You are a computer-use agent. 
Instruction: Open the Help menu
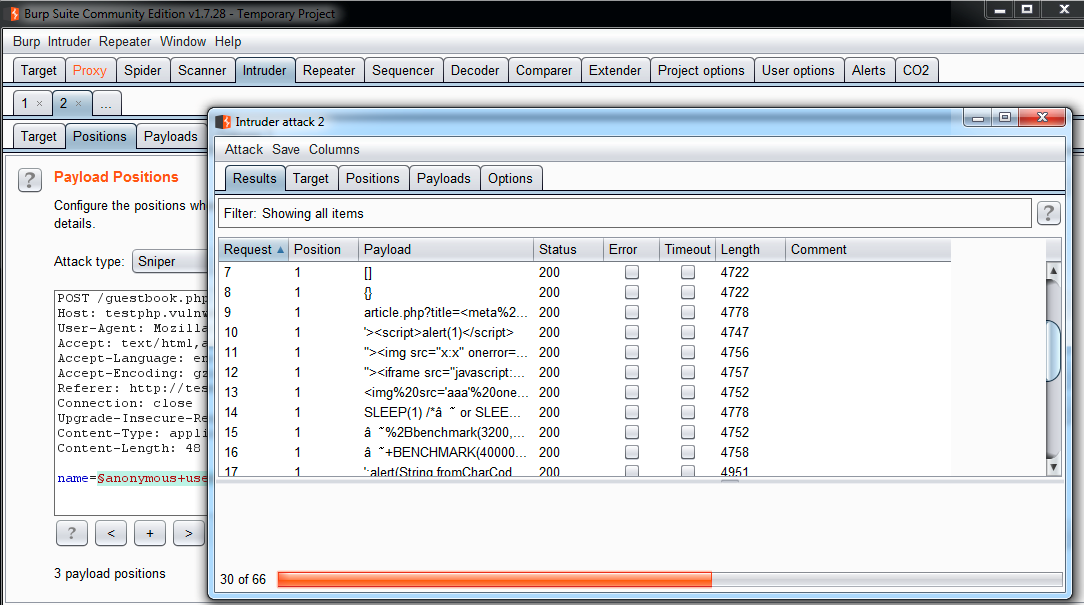point(227,41)
